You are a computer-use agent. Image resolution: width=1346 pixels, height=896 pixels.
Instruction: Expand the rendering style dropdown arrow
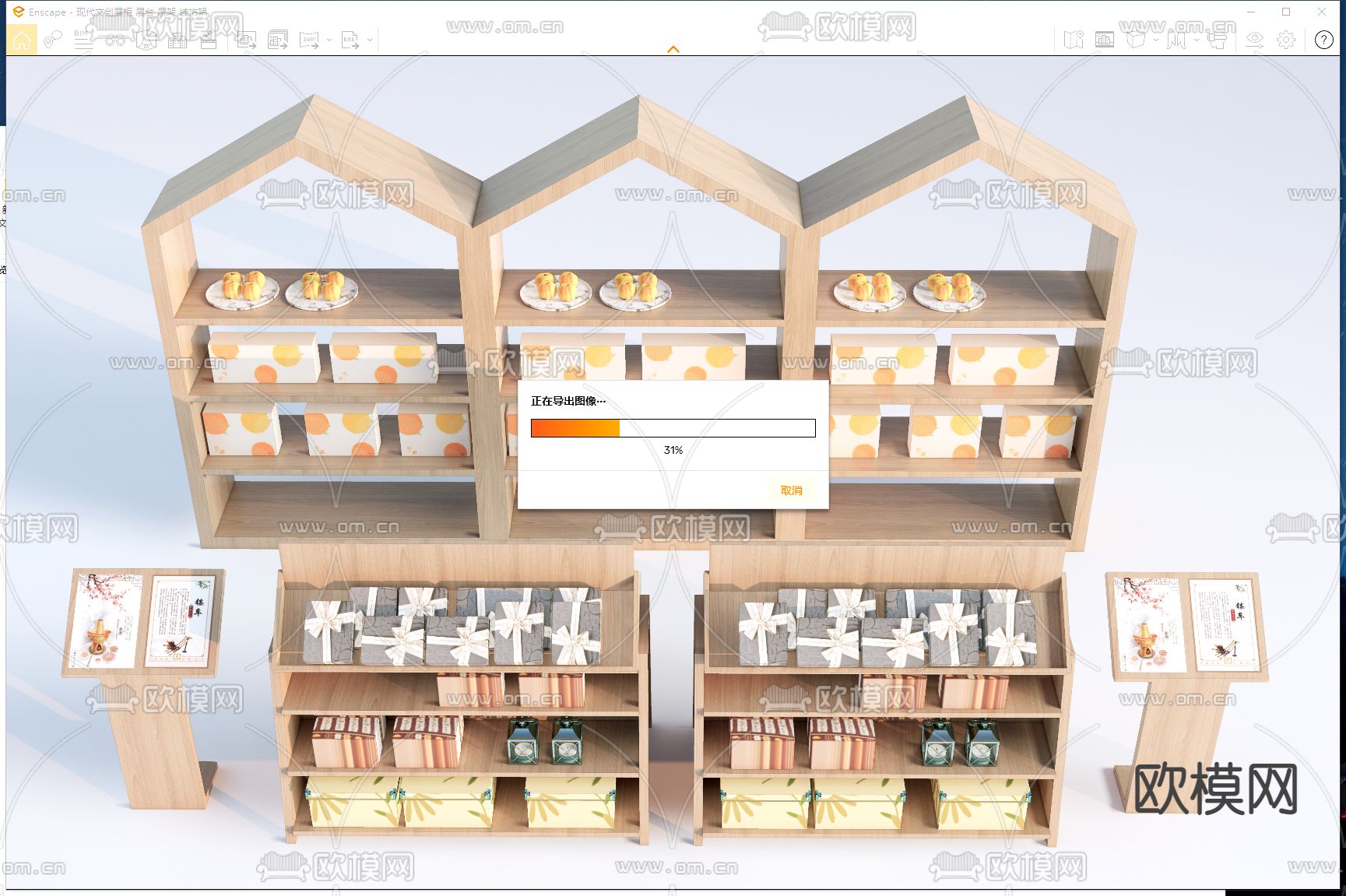(1156, 40)
